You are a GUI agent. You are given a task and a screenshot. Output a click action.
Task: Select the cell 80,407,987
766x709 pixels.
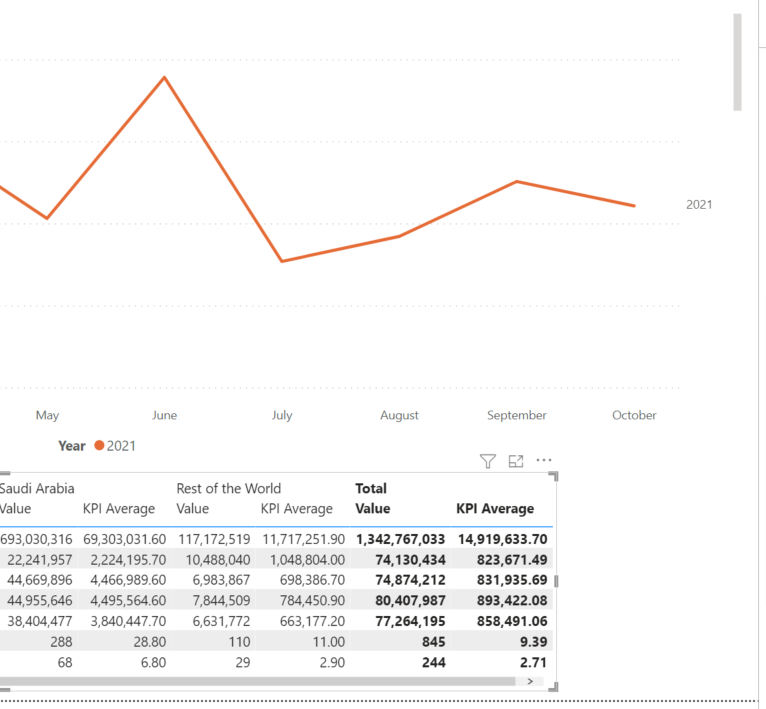(x=410, y=601)
